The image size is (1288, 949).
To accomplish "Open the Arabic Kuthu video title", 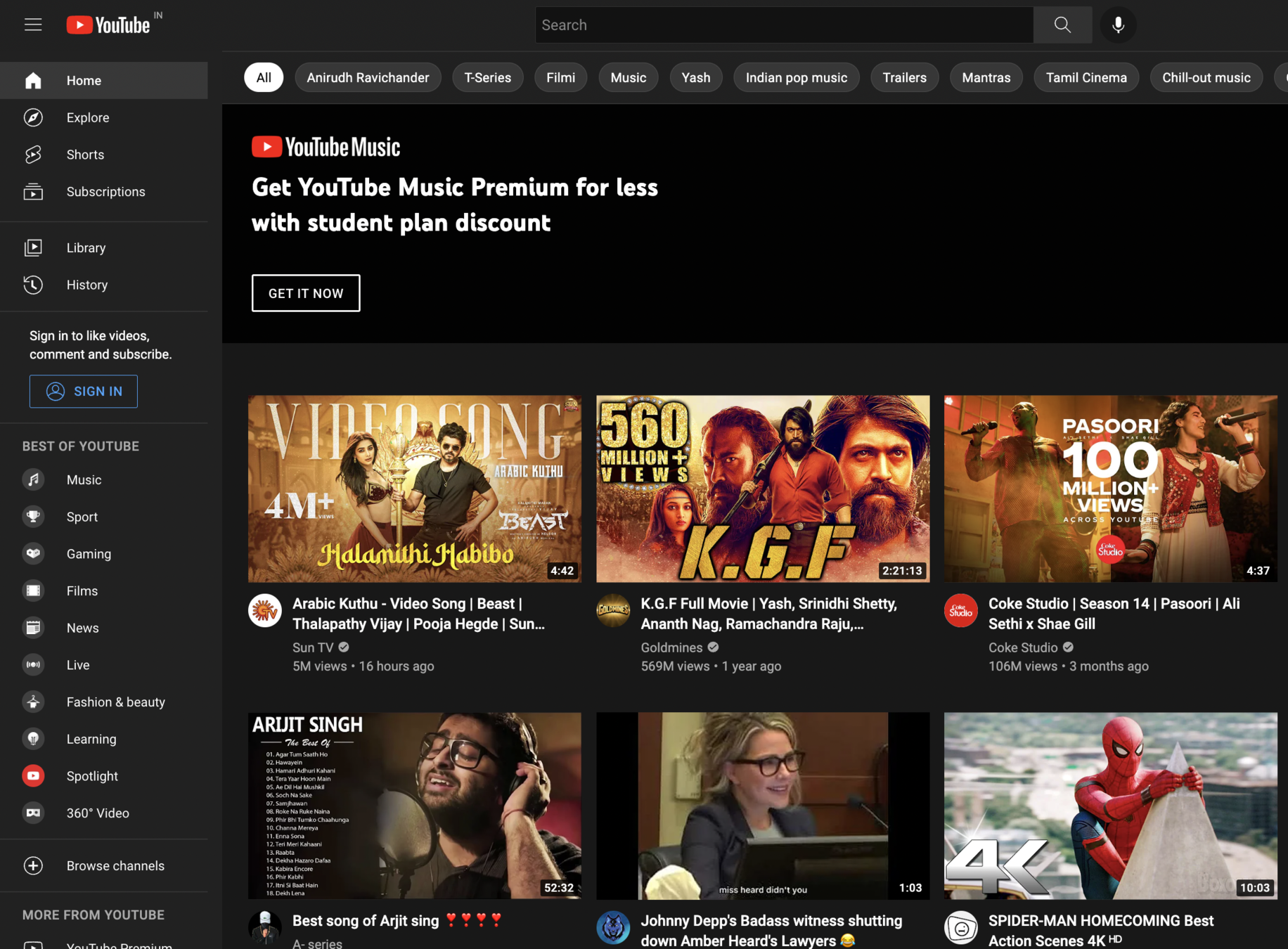I will [x=418, y=614].
